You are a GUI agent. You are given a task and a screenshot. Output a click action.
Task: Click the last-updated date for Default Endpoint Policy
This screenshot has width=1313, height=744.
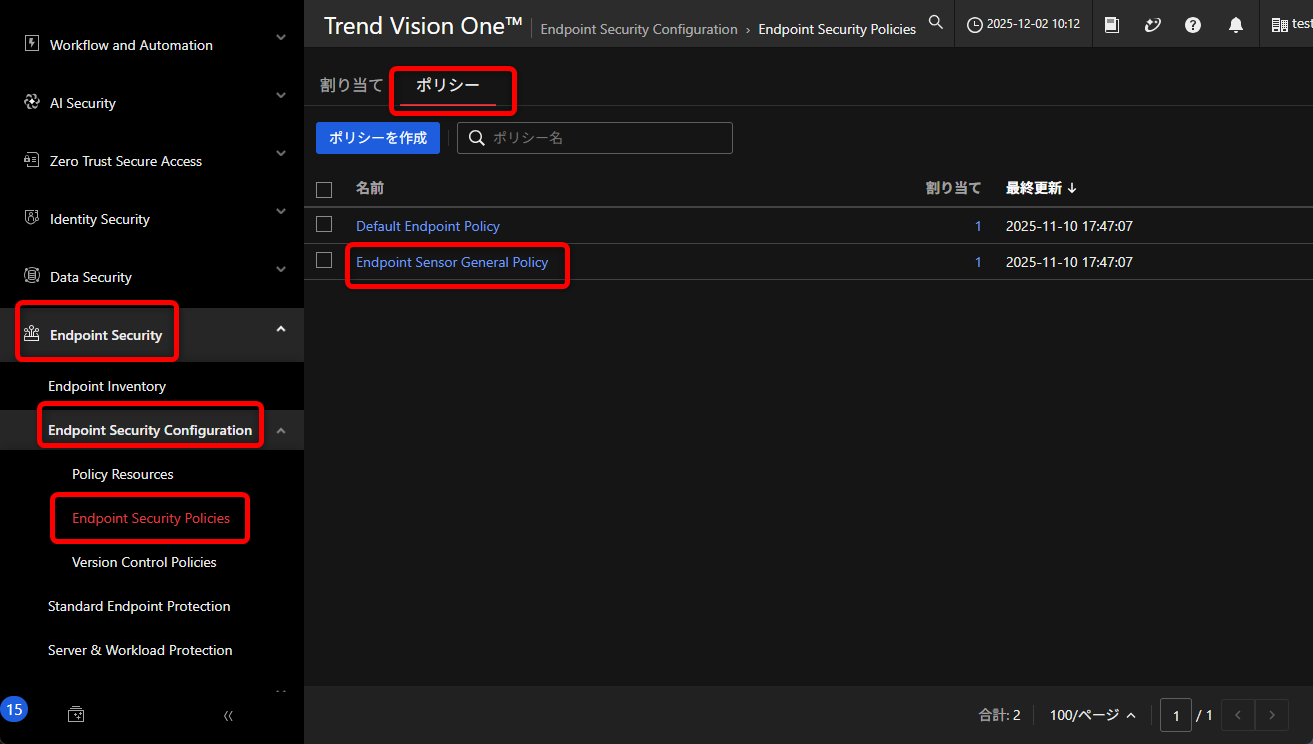point(1069,226)
